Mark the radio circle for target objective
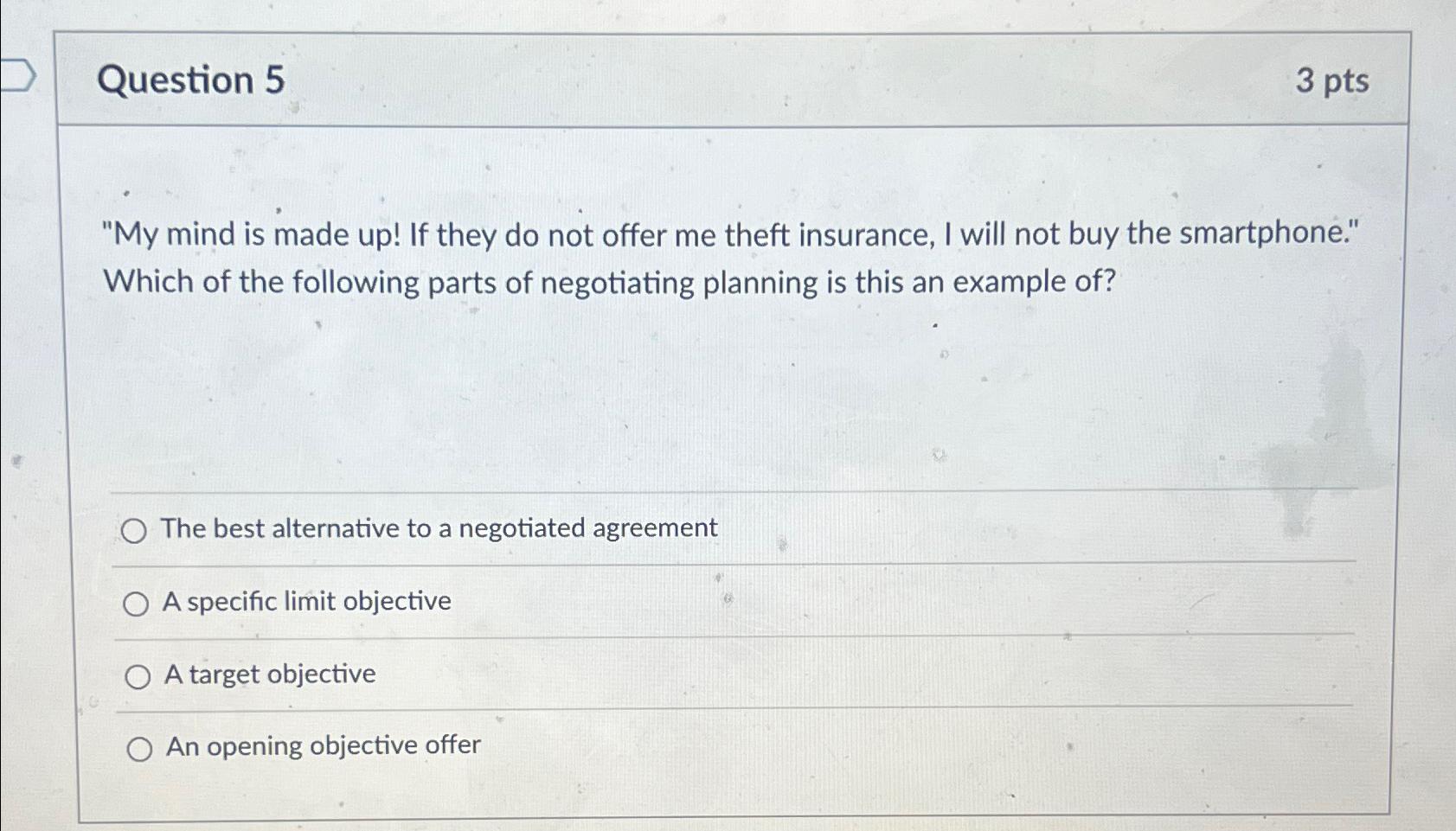Screen dimensions: 1456x831 coord(138,676)
